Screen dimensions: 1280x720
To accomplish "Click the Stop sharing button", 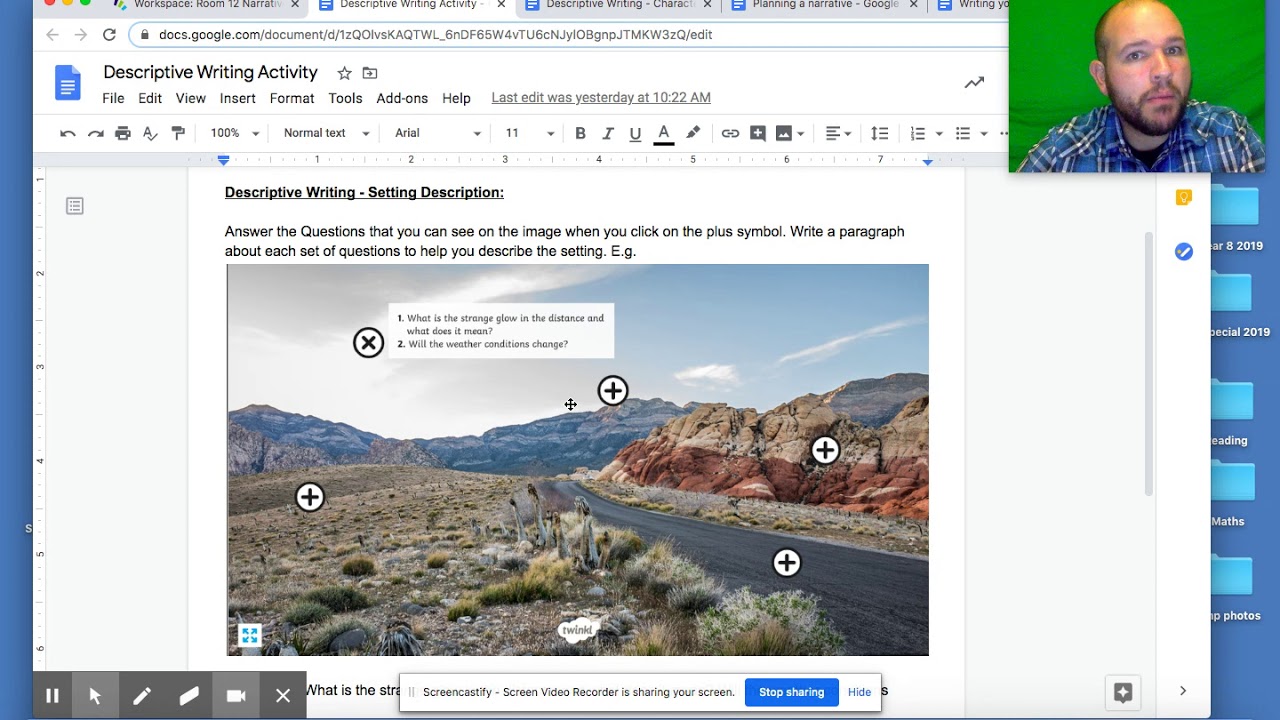I will [791, 692].
